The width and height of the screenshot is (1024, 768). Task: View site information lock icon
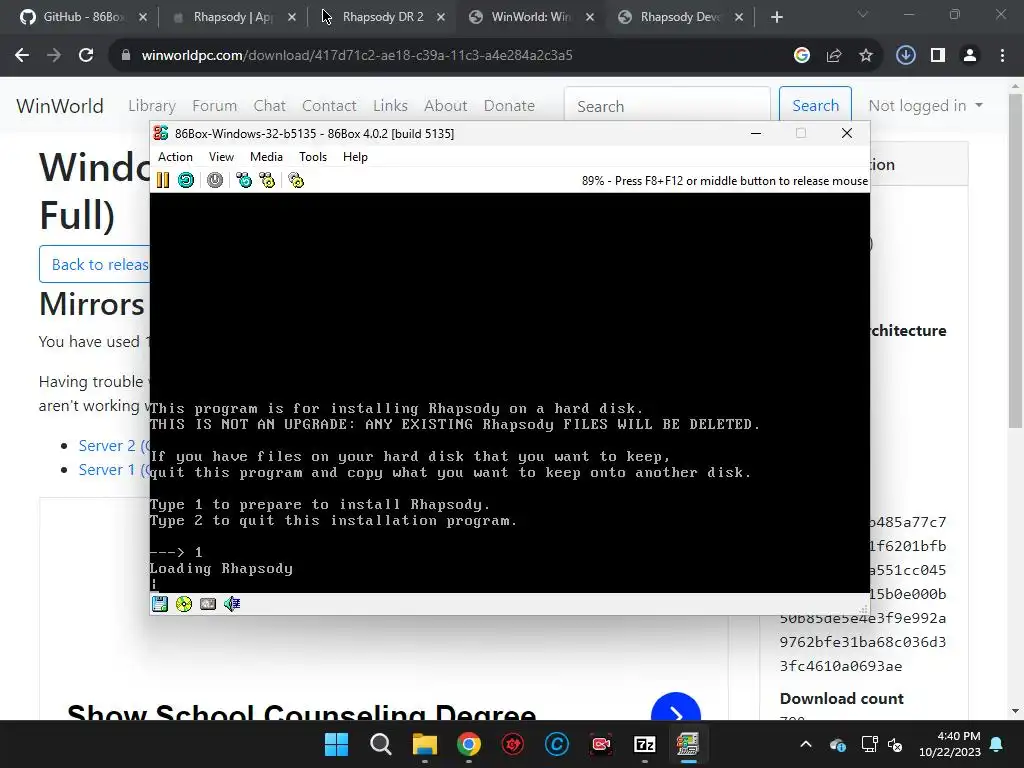click(126, 56)
